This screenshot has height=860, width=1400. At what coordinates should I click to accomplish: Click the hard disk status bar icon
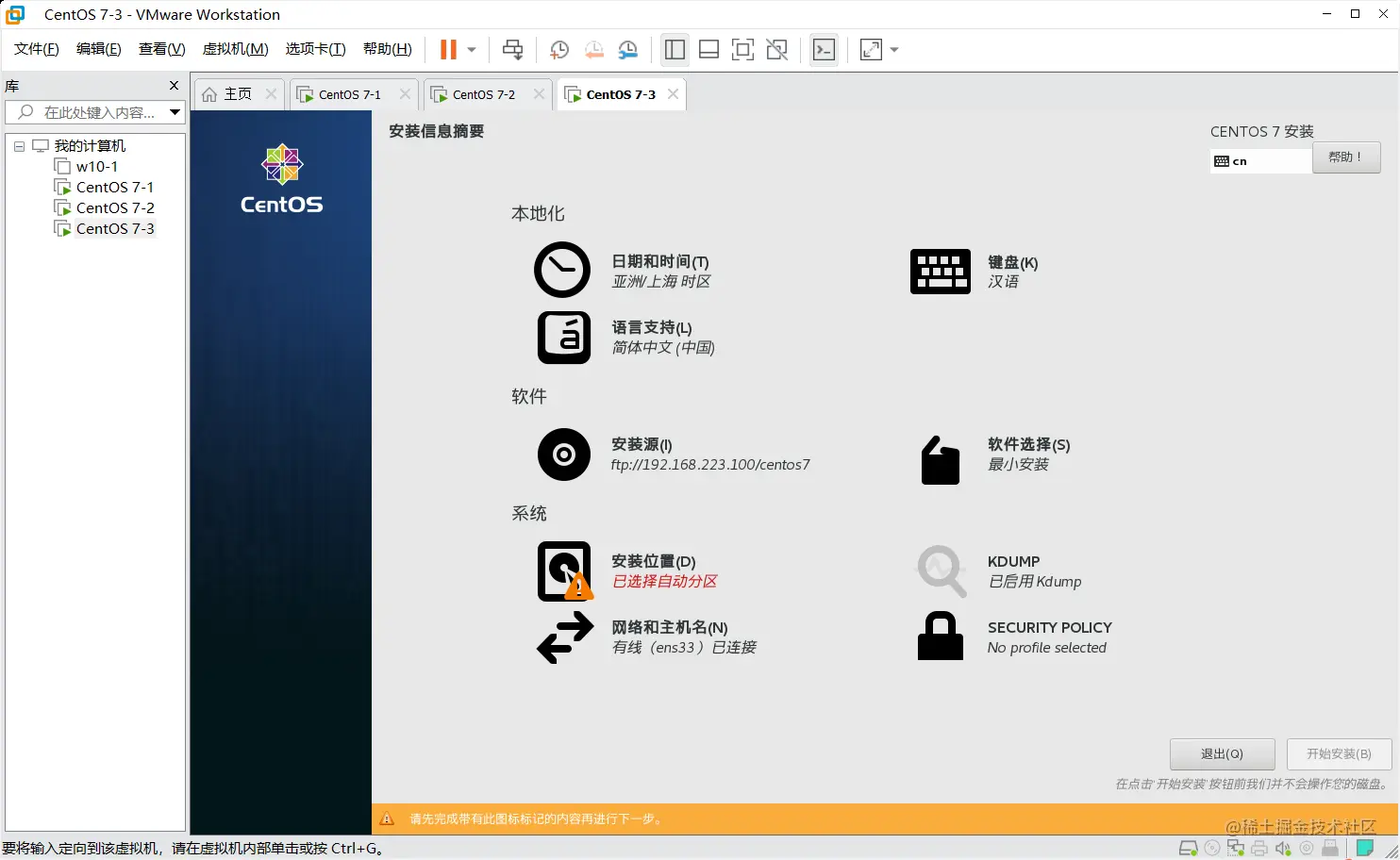coord(1189,849)
